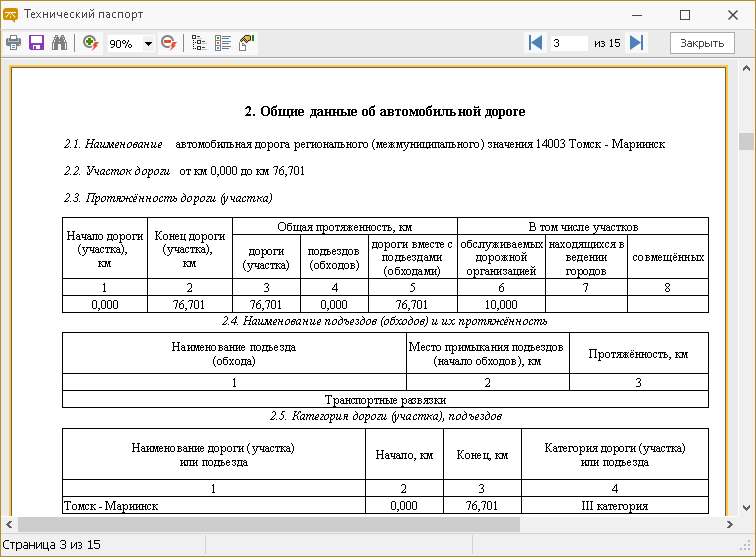Click the 'Конец, км' column header
Screen dimensions: 756x557
(x=482, y=455)
